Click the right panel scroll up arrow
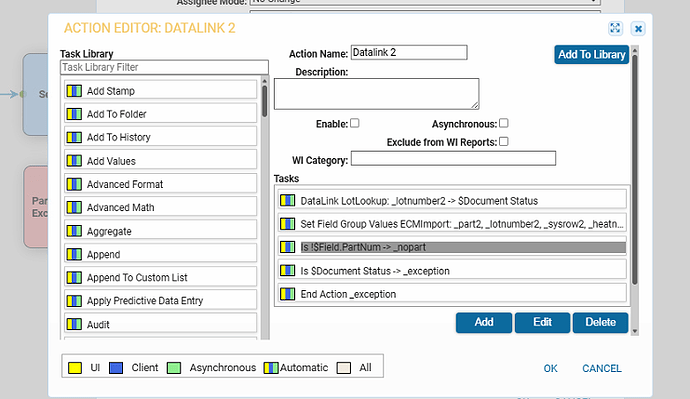690x399 pixels. click(x=635, y=51)
